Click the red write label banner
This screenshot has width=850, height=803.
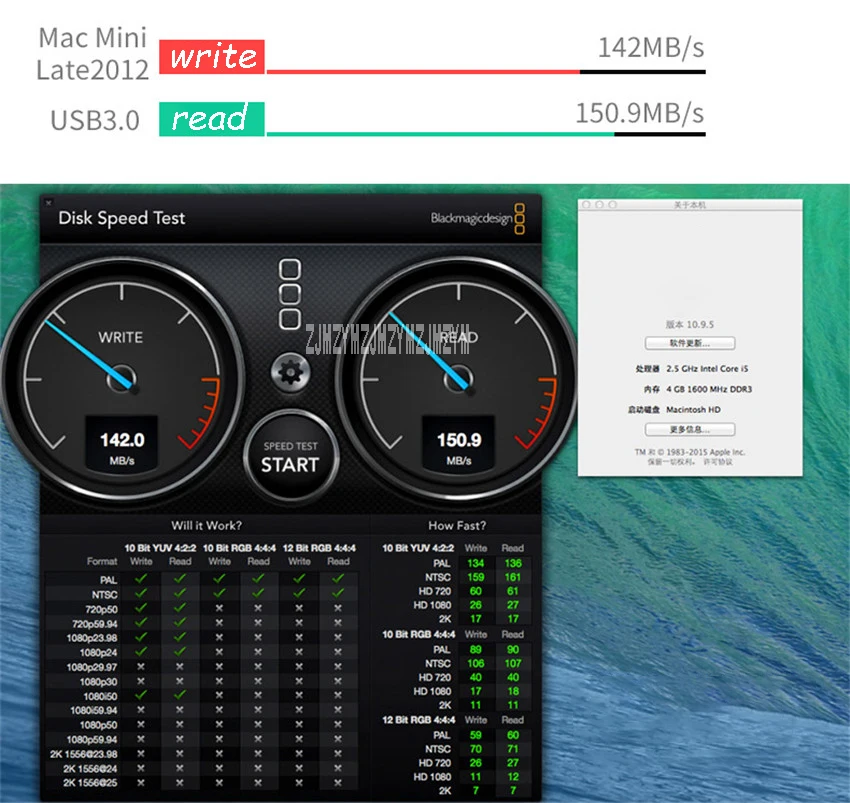[x=212, y=56]
